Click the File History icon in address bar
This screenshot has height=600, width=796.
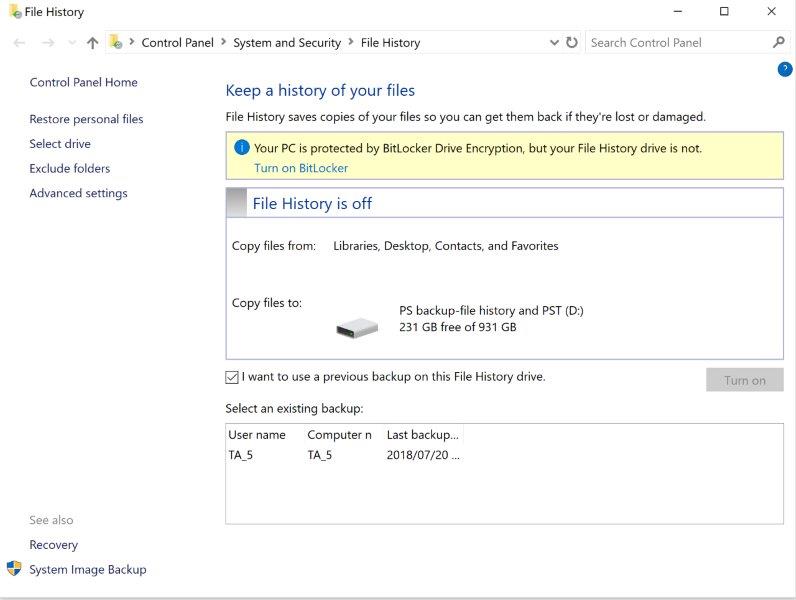tap(116, 43)
